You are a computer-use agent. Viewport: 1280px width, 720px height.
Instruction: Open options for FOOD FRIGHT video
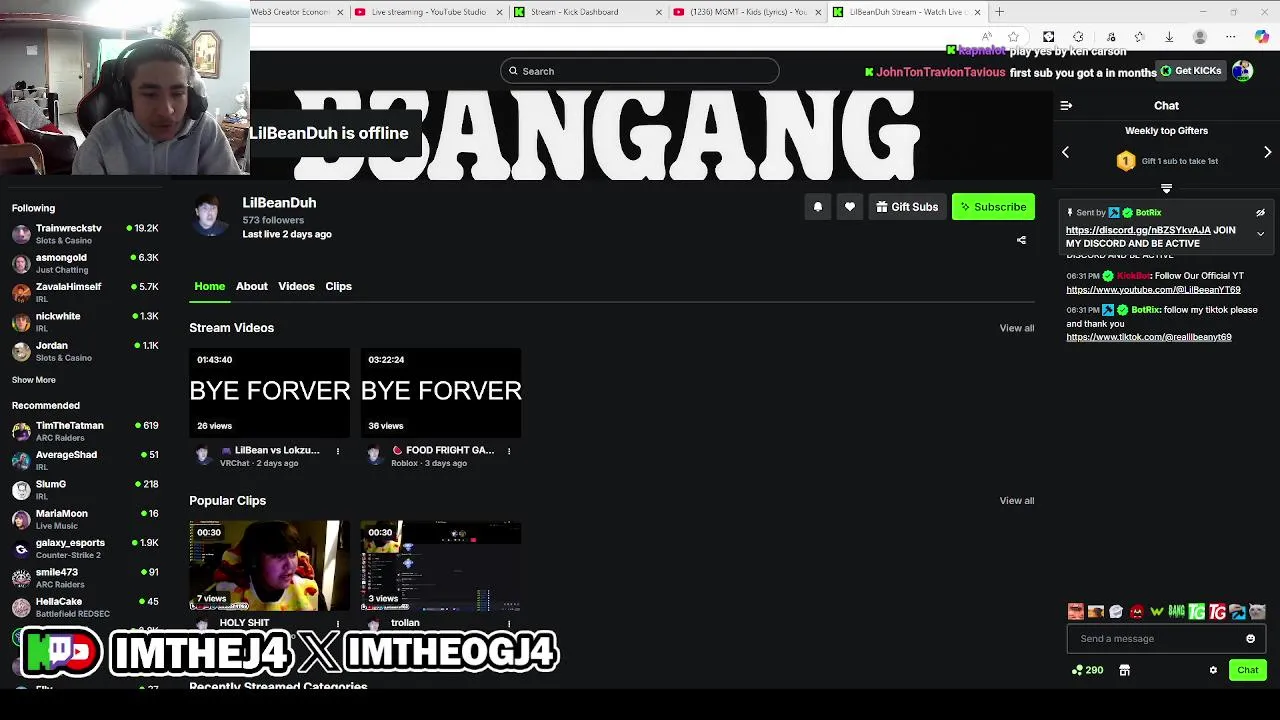coord(508,451)
